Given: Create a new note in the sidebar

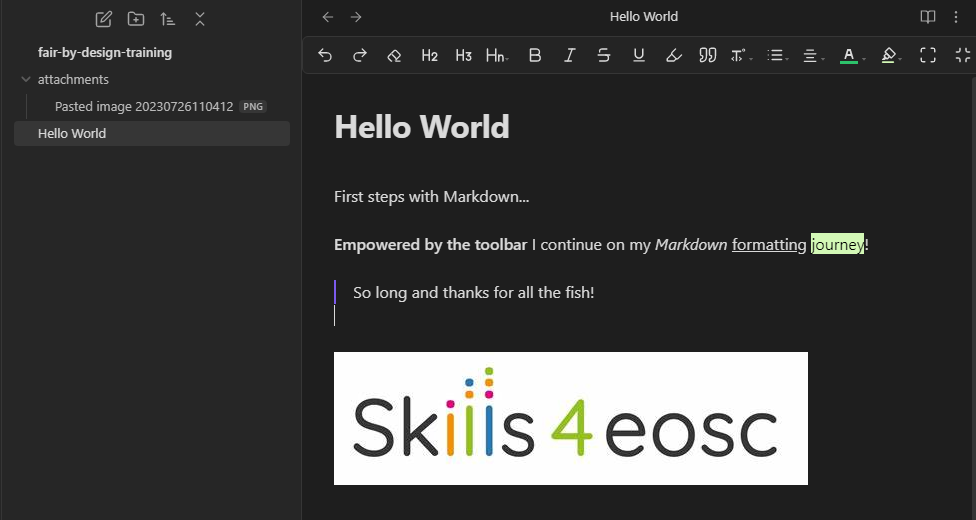Looking at the screenshot, I should tap(103, 19).
